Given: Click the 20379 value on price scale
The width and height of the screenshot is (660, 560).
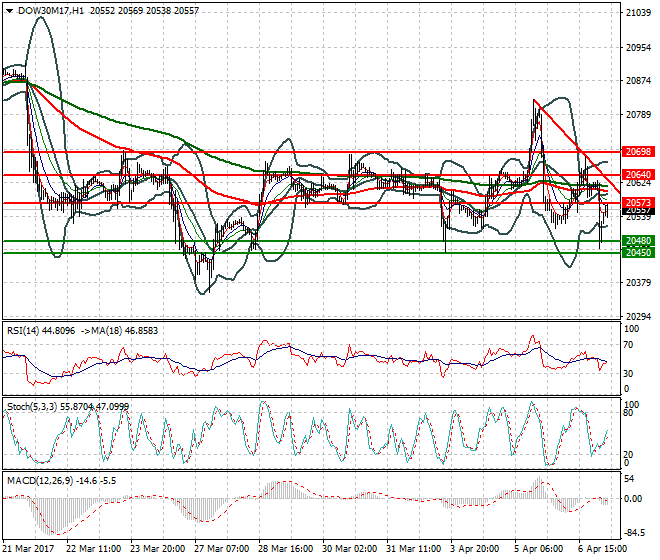Looking at the screenshot, I should click(637, 283).
